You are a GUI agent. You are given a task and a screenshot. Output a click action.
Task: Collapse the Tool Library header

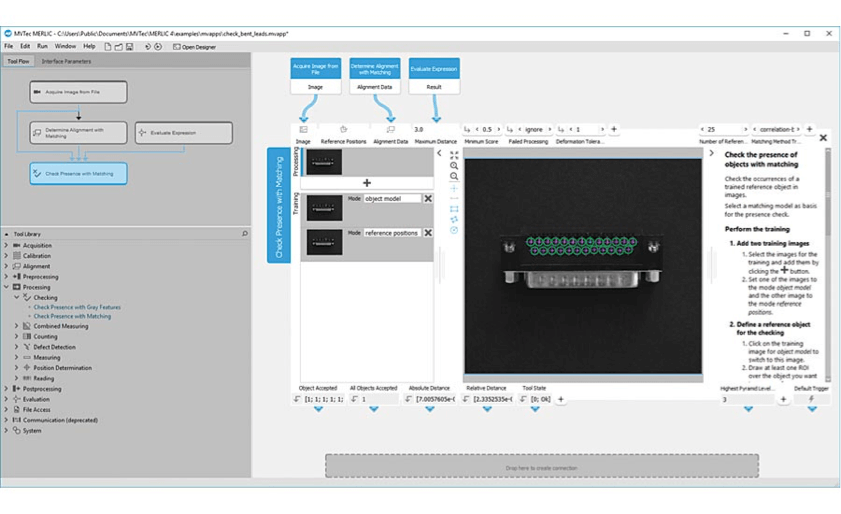coord(6,234)
